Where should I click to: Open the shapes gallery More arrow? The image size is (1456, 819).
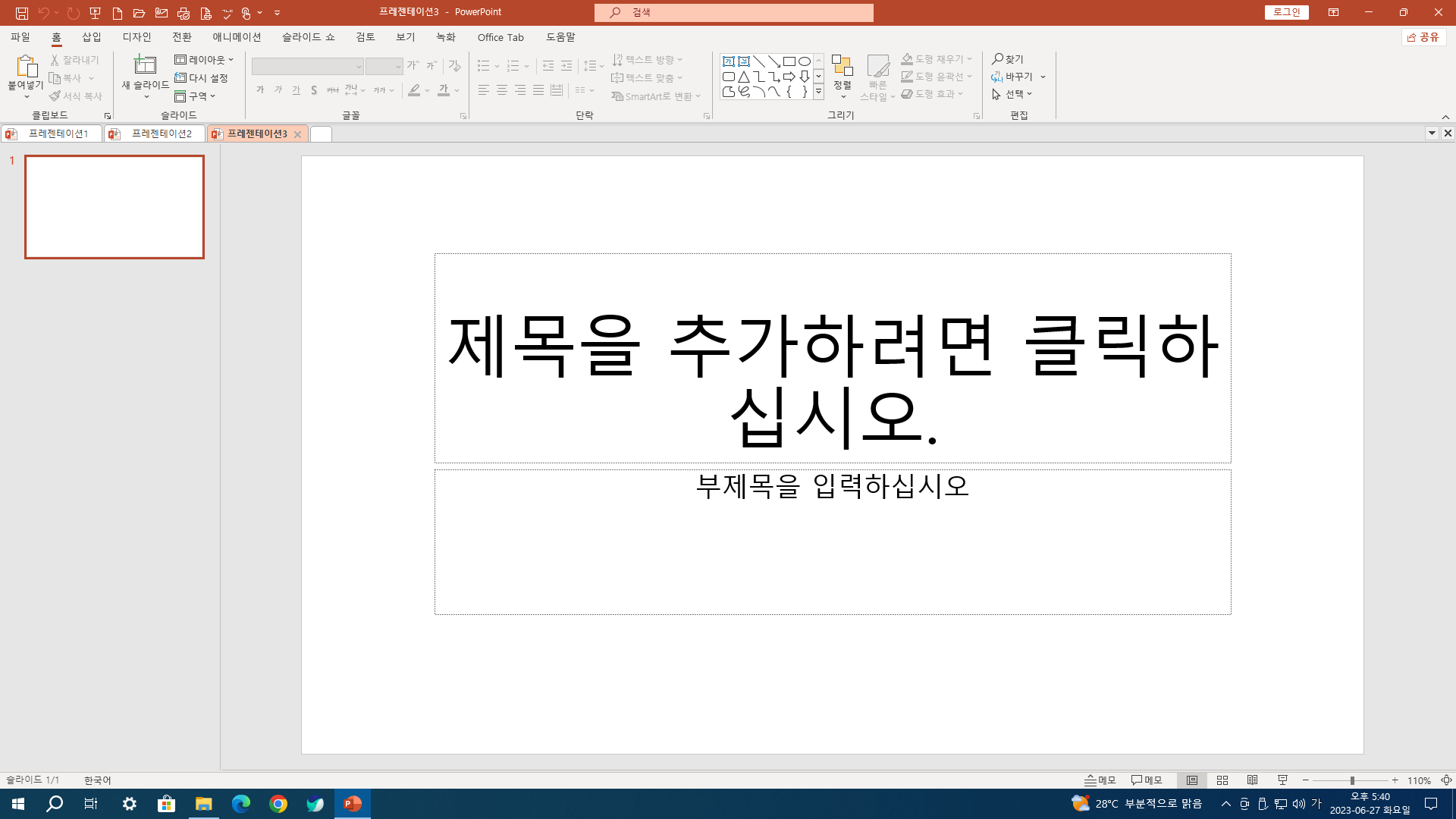(819, 92)
